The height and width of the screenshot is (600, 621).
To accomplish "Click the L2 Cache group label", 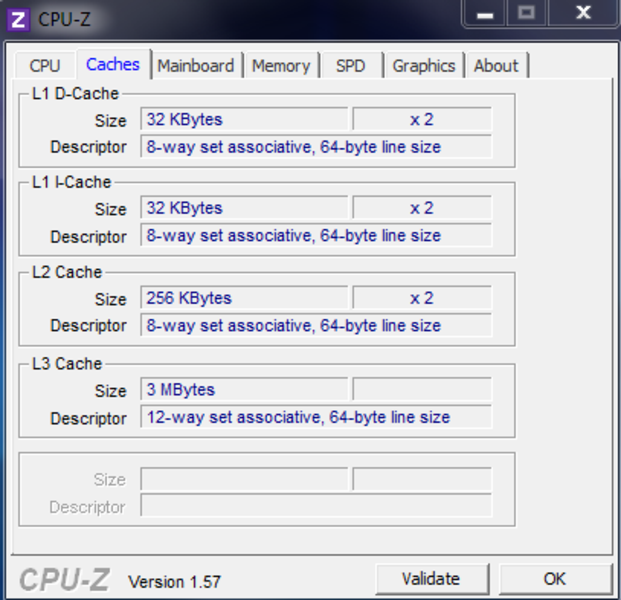I will click(x=67, y=272).
